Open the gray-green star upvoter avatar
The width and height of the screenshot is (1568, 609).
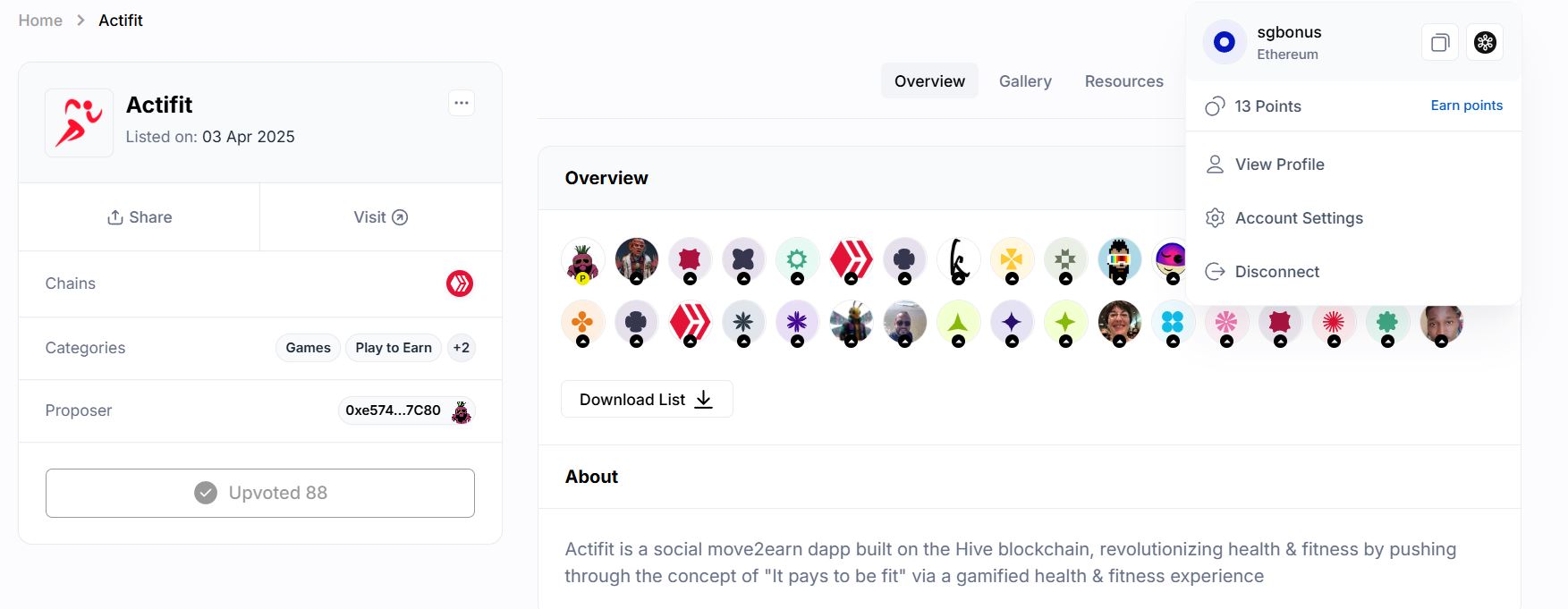1066,261
